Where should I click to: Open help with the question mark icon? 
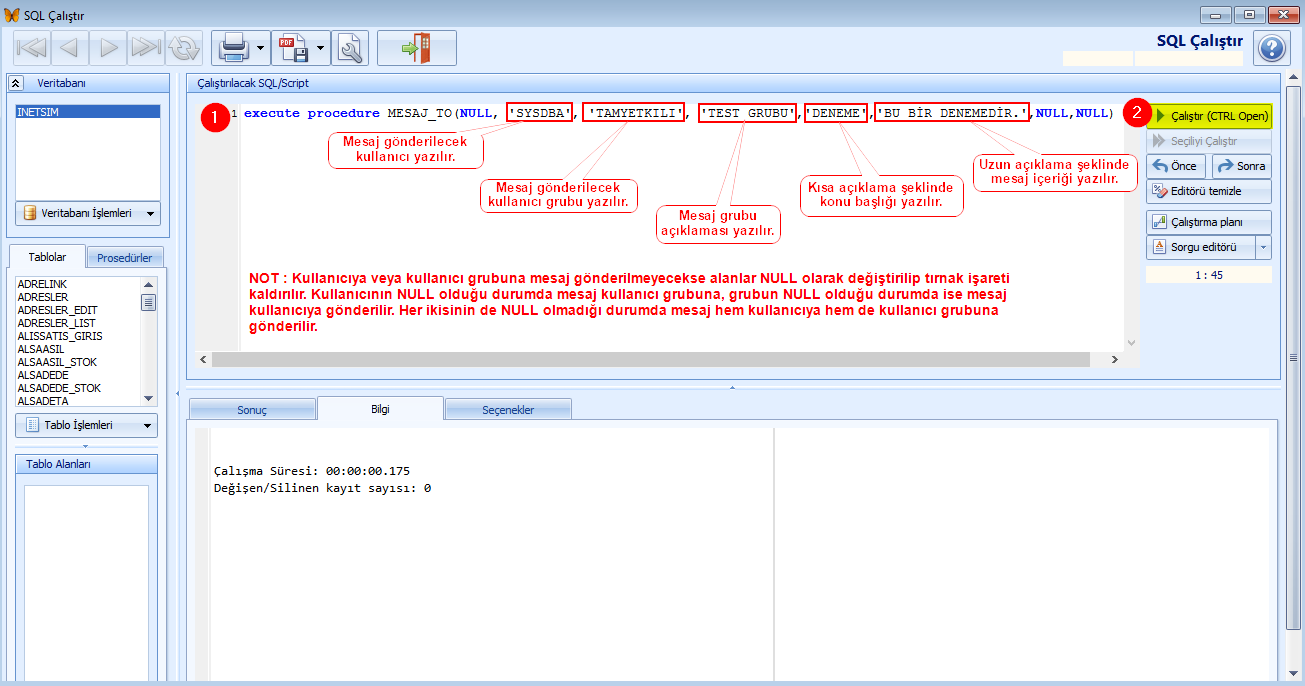coord(1270,48)
